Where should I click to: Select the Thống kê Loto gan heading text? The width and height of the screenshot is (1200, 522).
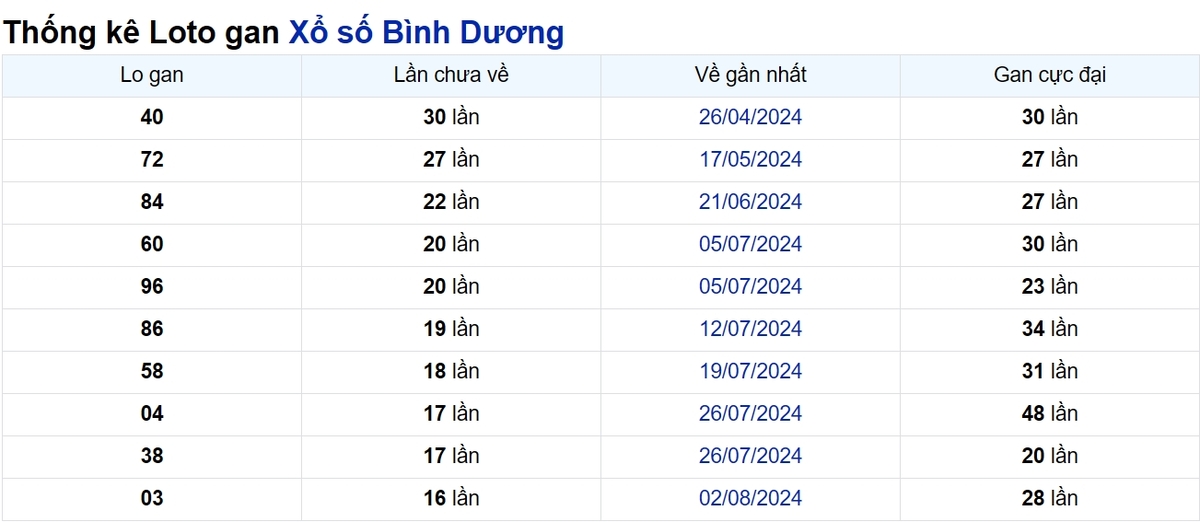pos(141,32)
